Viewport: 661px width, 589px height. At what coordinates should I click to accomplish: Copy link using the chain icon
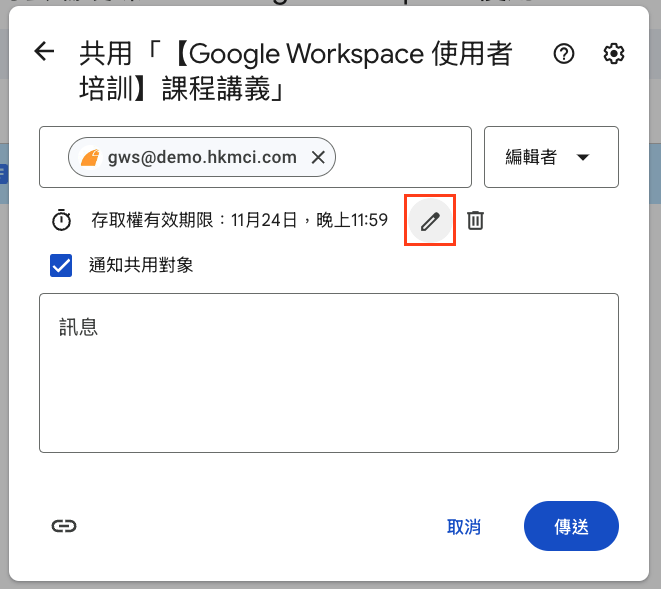pyautogui.click(x=64, y=526)
